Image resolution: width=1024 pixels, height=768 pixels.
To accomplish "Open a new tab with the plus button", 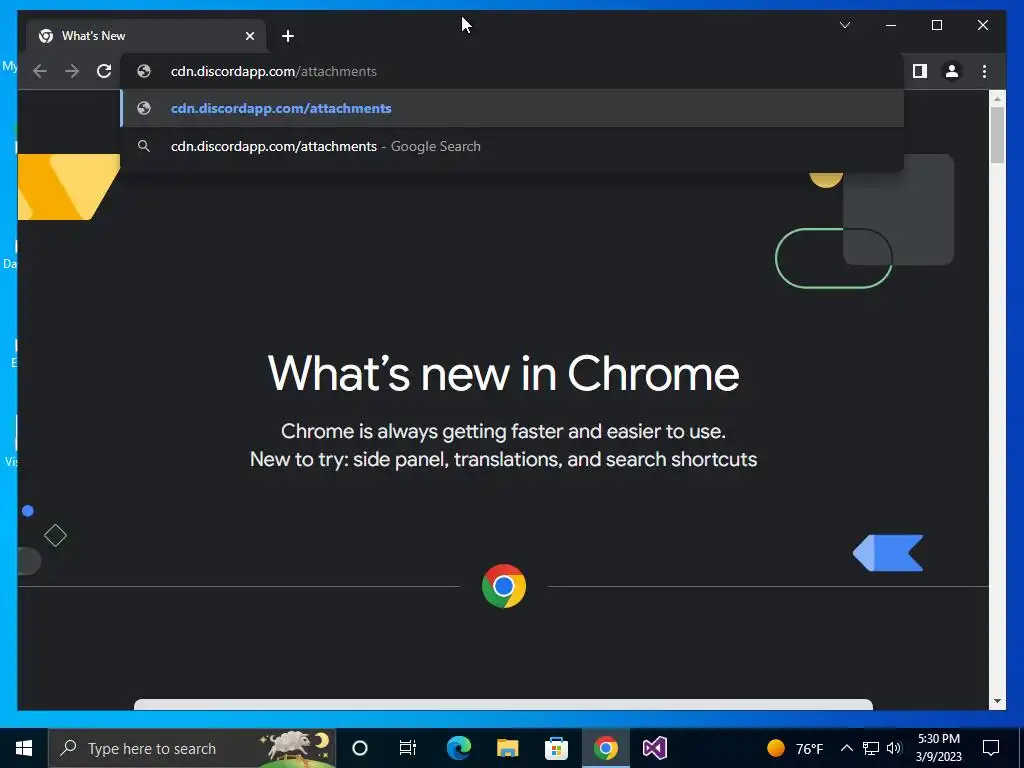I will click(x=288, y=36).
